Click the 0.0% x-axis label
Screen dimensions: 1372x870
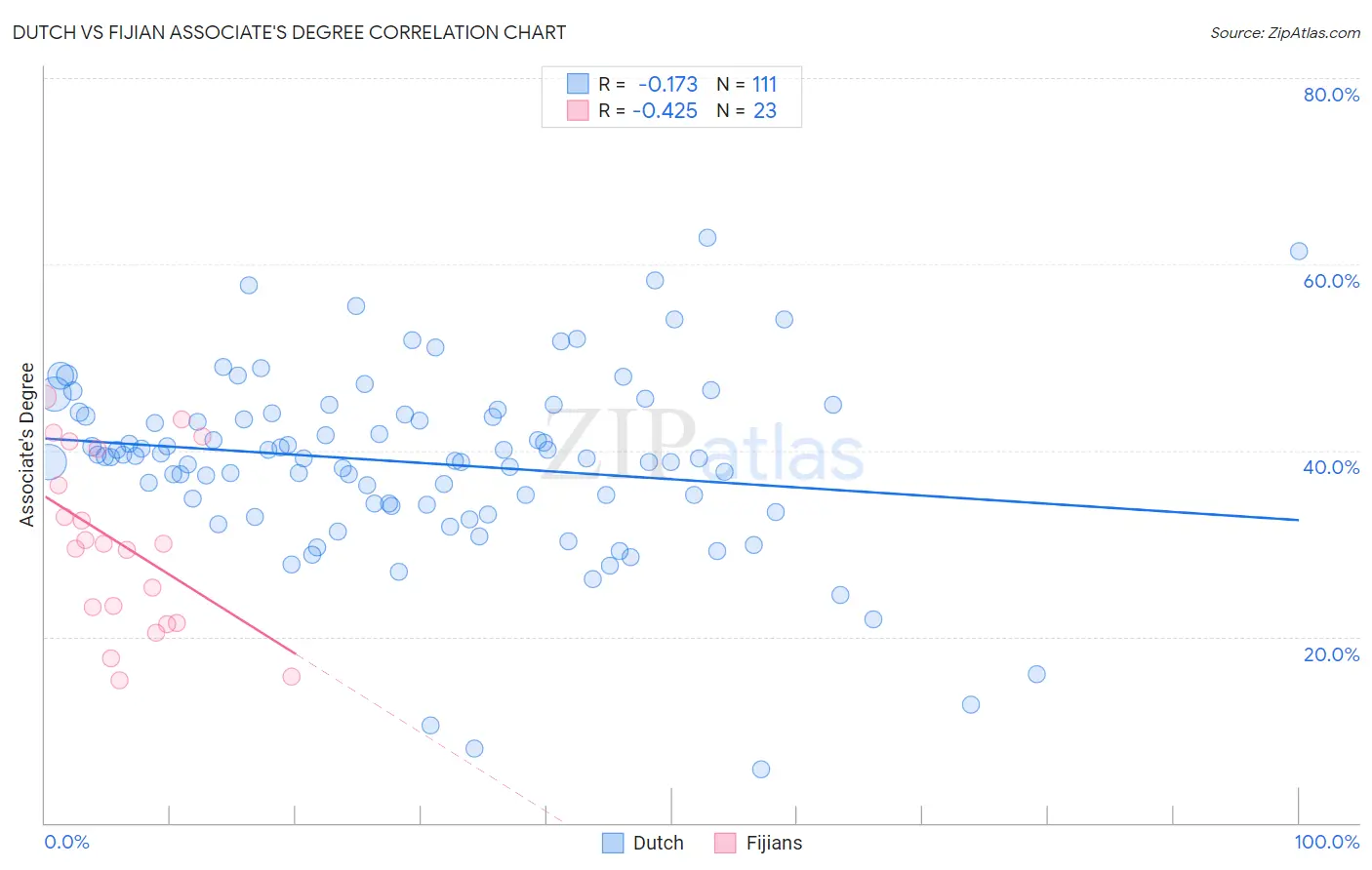coord(67,842)
